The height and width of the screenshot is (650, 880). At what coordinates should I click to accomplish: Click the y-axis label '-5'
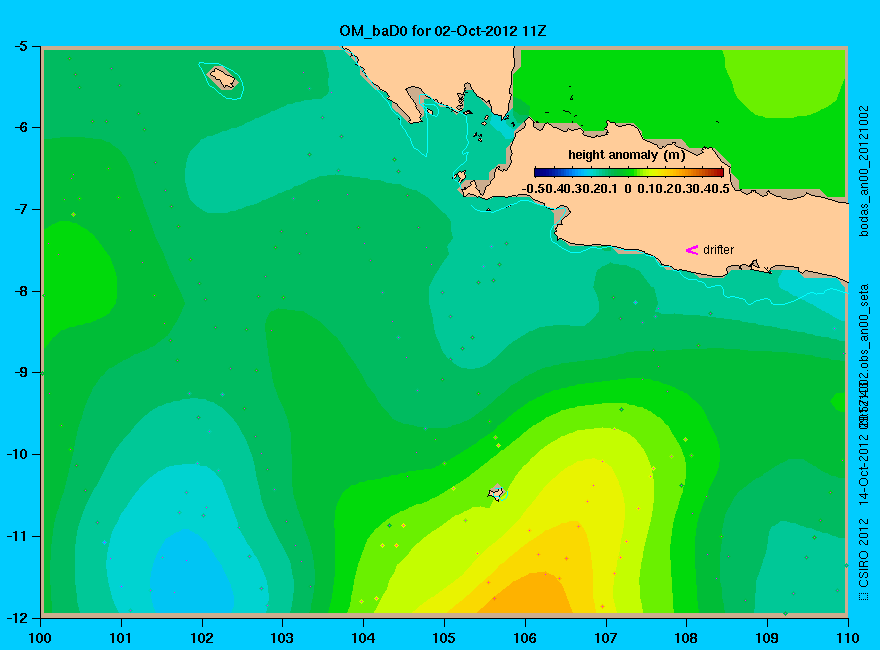coord(20,46)
